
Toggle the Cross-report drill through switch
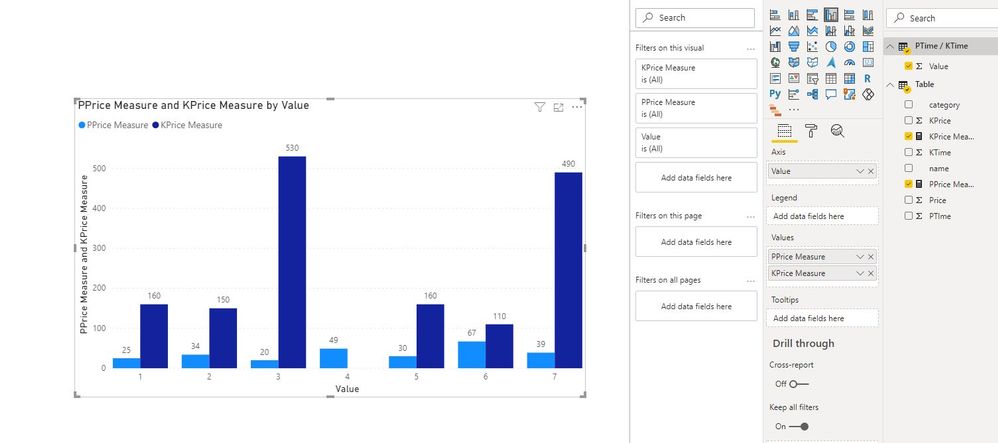point(798,384)
